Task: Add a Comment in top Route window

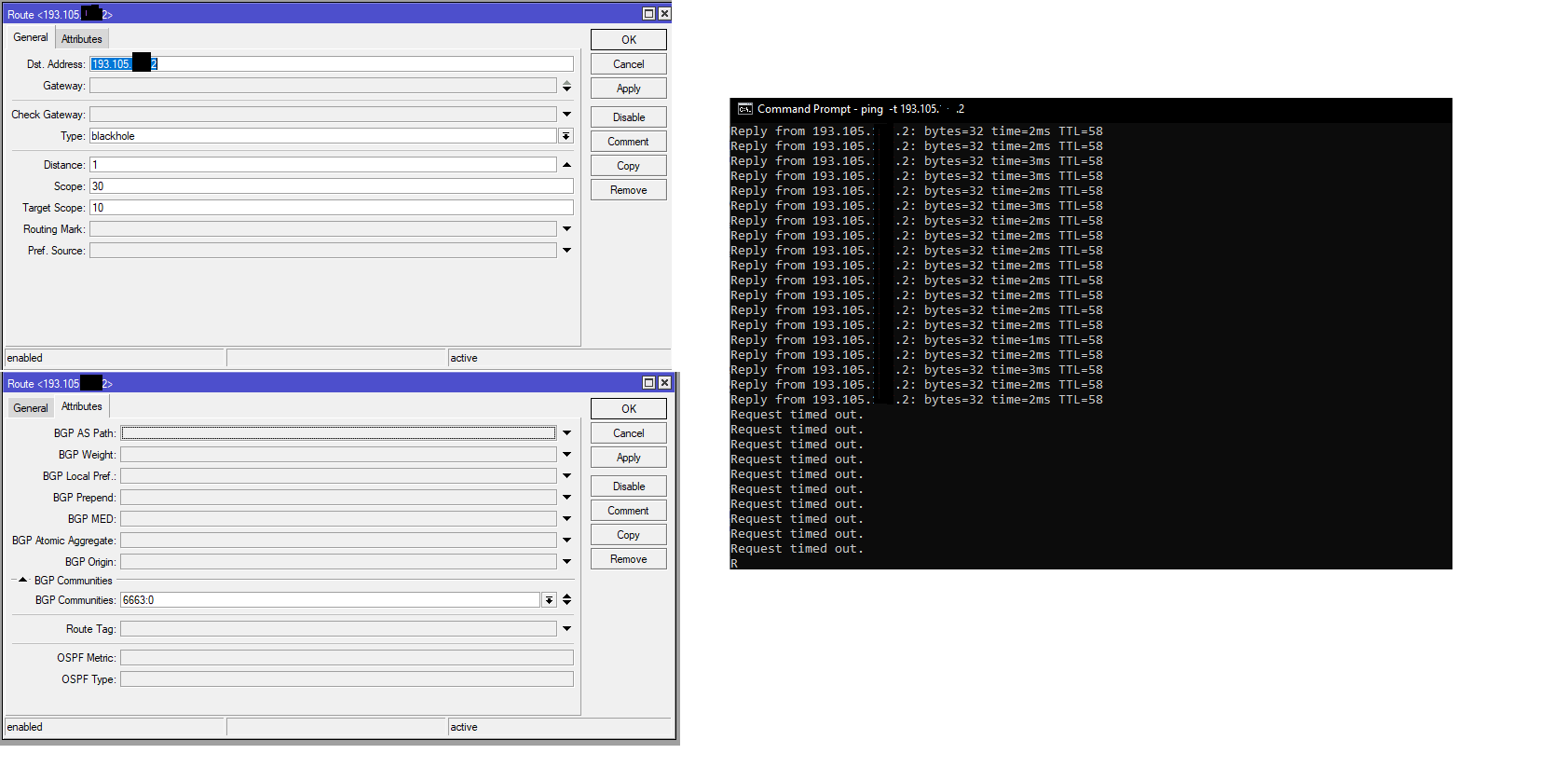Action: point(629,142)
